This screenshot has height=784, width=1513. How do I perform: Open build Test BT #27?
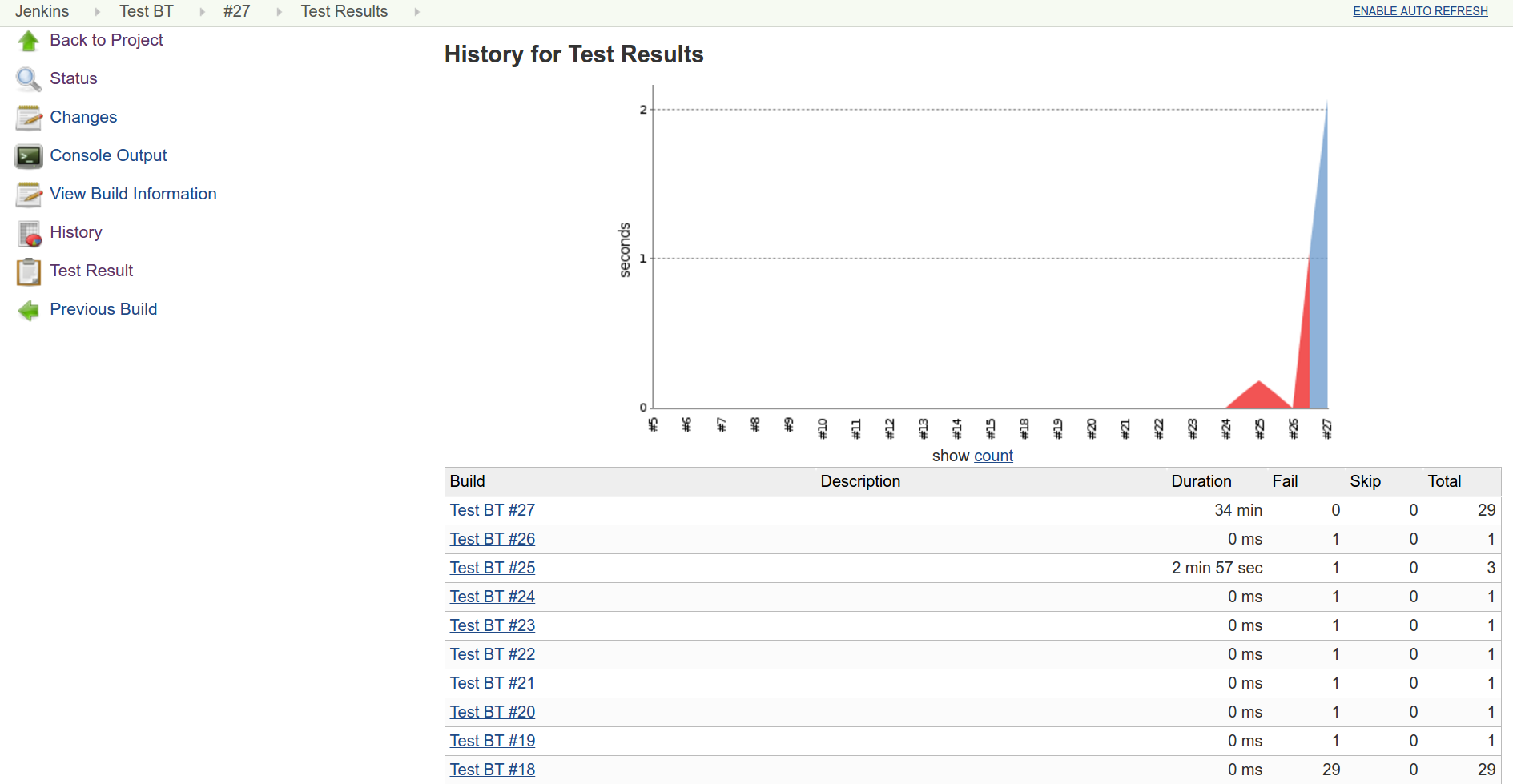[493, 510]
